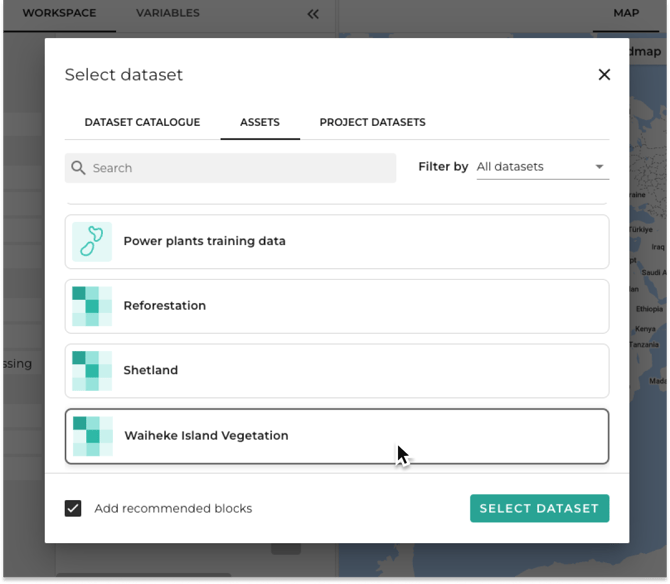Switch to the Map tab in background
Image resolution: width=670 pixels, height=584 pixels.
coord(626,13)
